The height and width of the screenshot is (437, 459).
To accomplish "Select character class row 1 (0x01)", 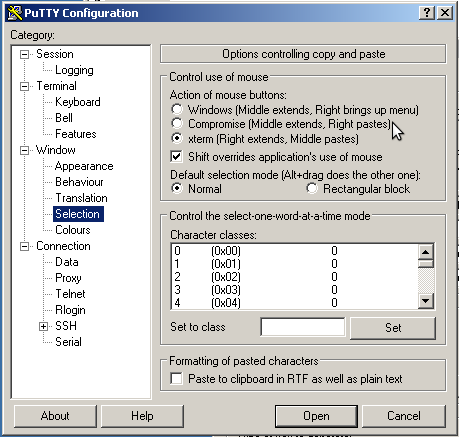I will (x=295, y=264).
